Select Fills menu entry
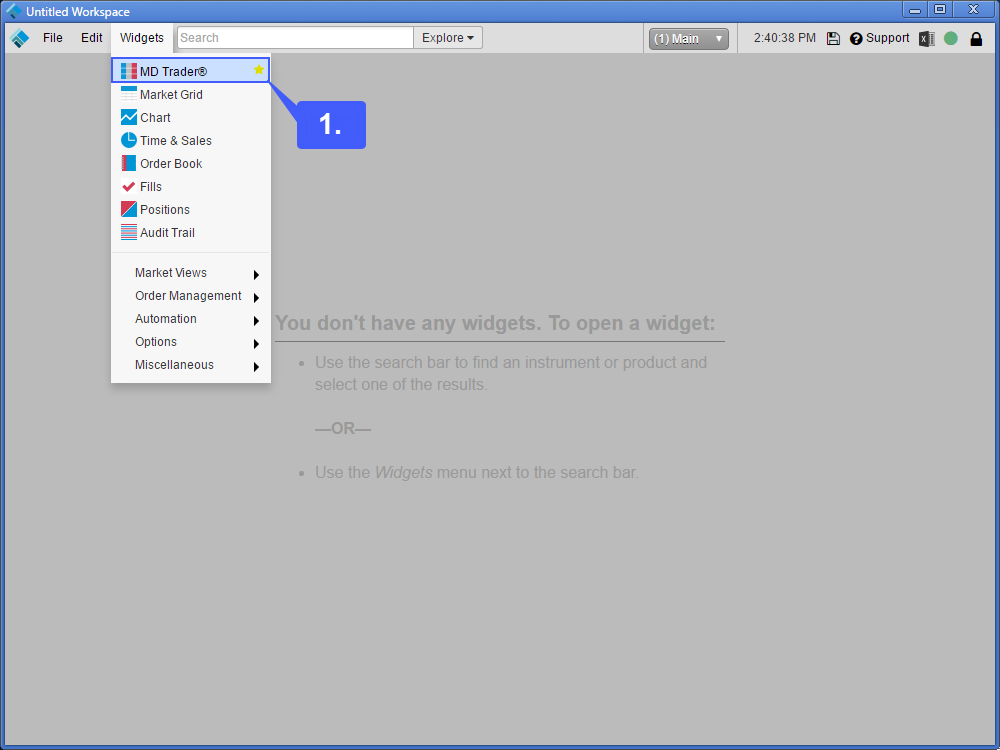 tap(191, 186)
